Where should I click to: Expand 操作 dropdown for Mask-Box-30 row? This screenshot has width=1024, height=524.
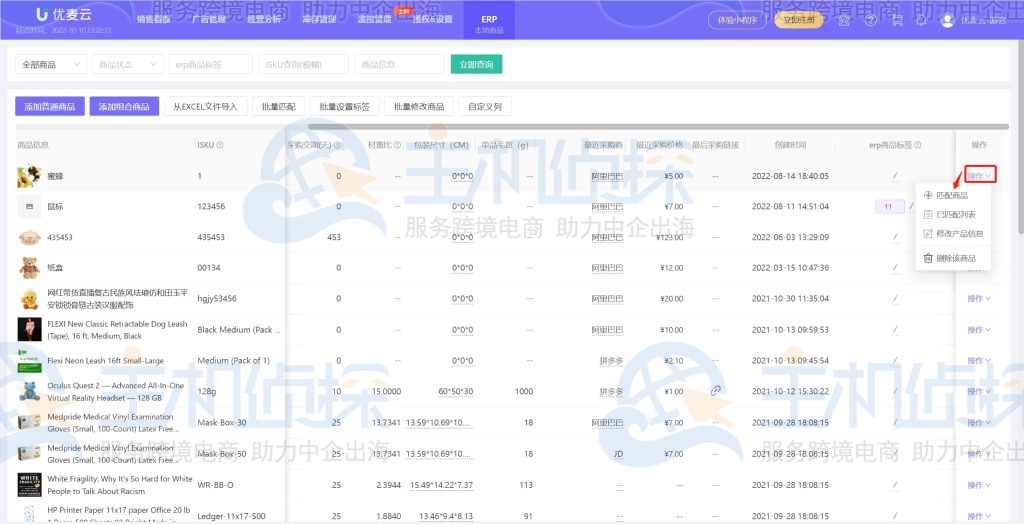coord(979,423)
